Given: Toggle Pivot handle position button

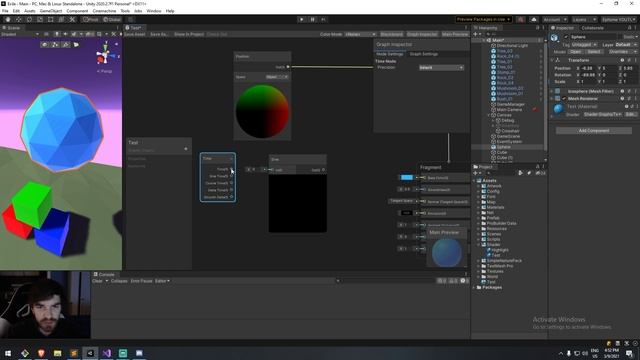Looking at the screenshot, I should [x=91, y=20].
